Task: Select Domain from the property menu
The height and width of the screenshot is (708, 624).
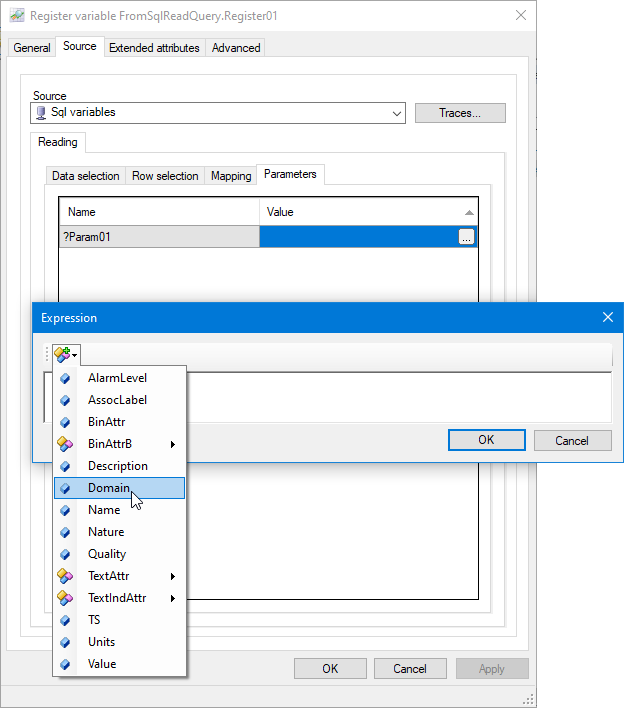Action: point(109,488)
